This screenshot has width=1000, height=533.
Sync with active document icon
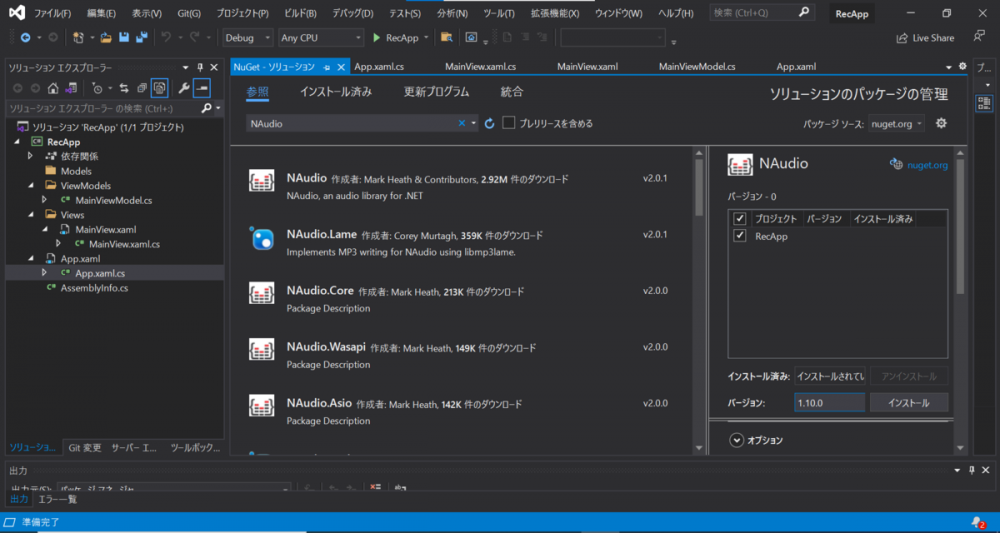click(124, 88)
